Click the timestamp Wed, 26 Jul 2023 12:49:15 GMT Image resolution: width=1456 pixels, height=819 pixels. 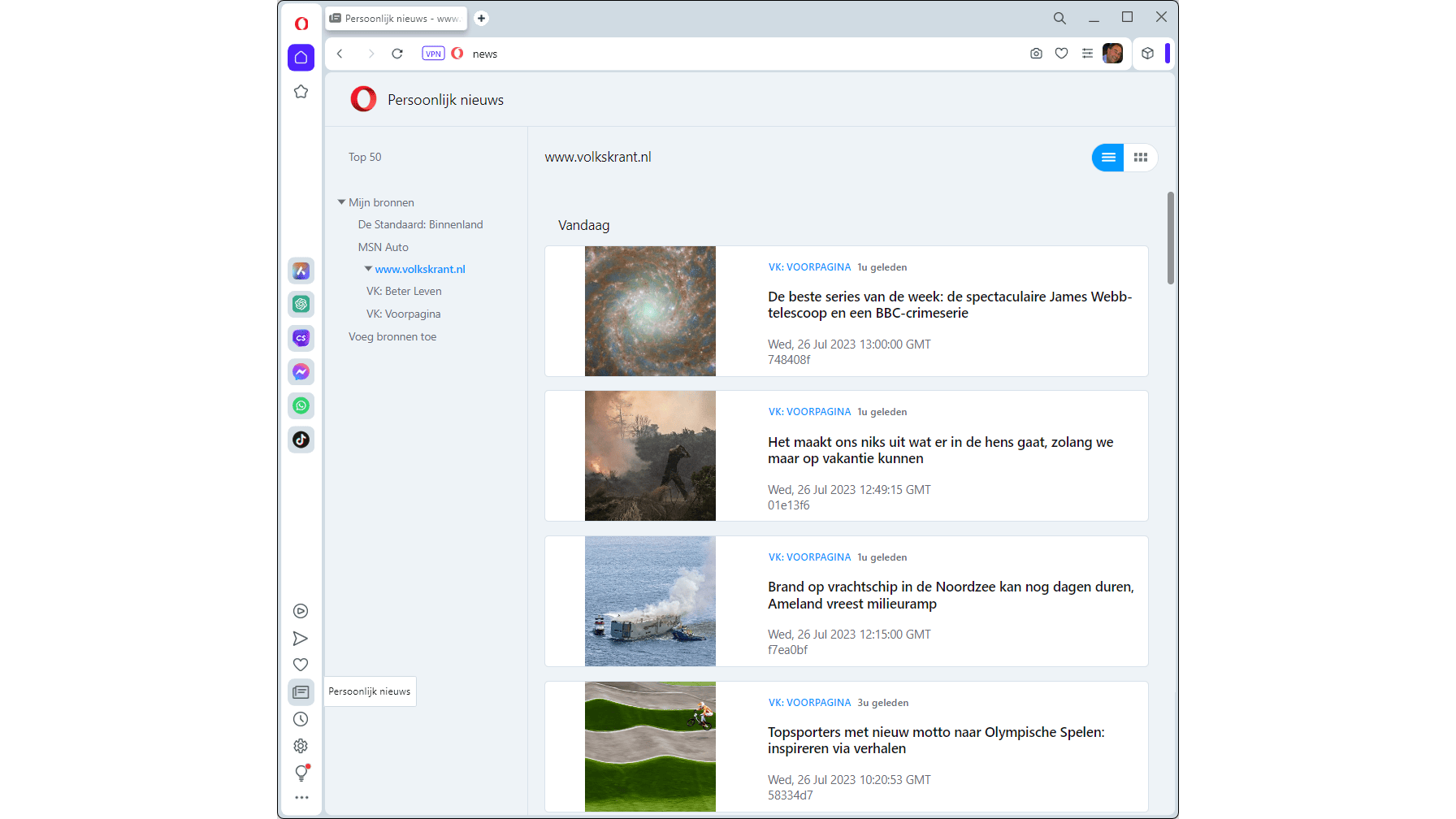(849, 490)
